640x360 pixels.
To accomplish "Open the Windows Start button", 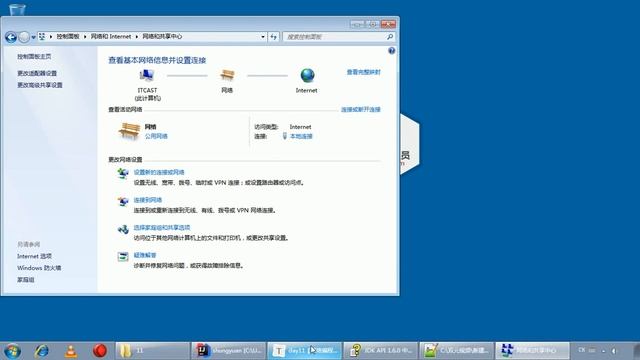I will point(12,351).
